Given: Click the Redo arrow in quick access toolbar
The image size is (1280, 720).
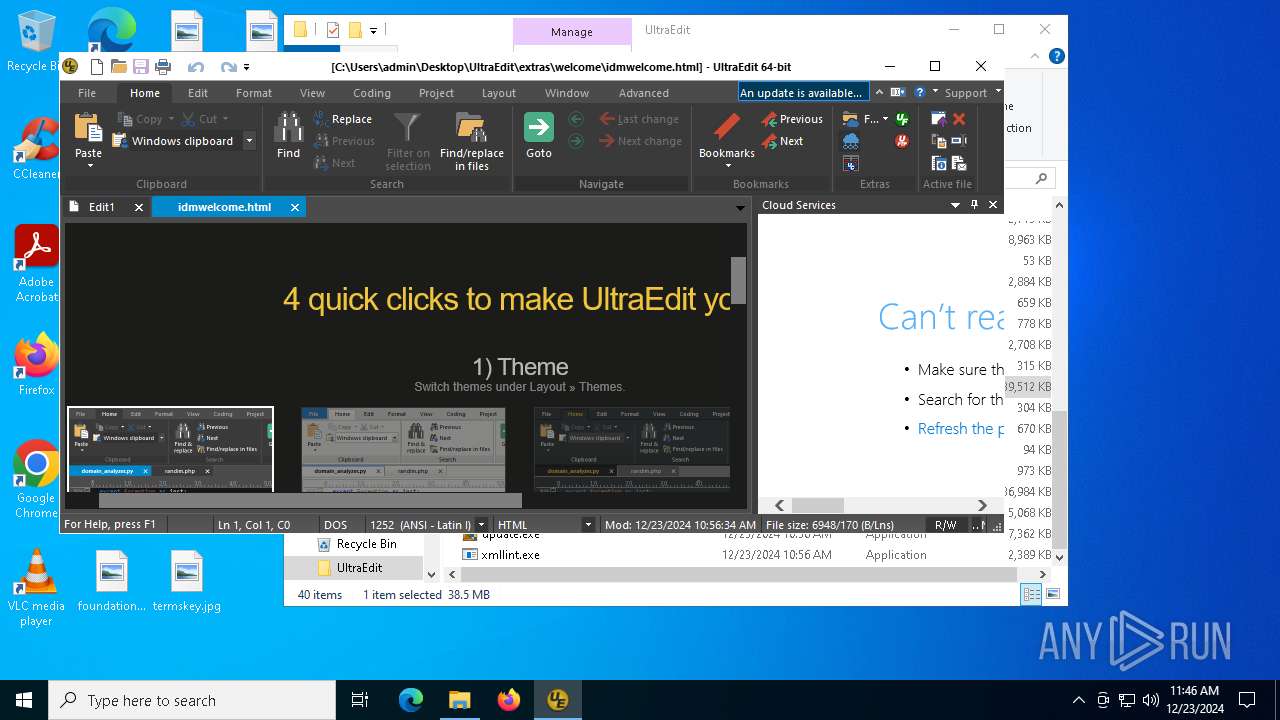Looking at the screenshot, I should [x=229, y=67].
